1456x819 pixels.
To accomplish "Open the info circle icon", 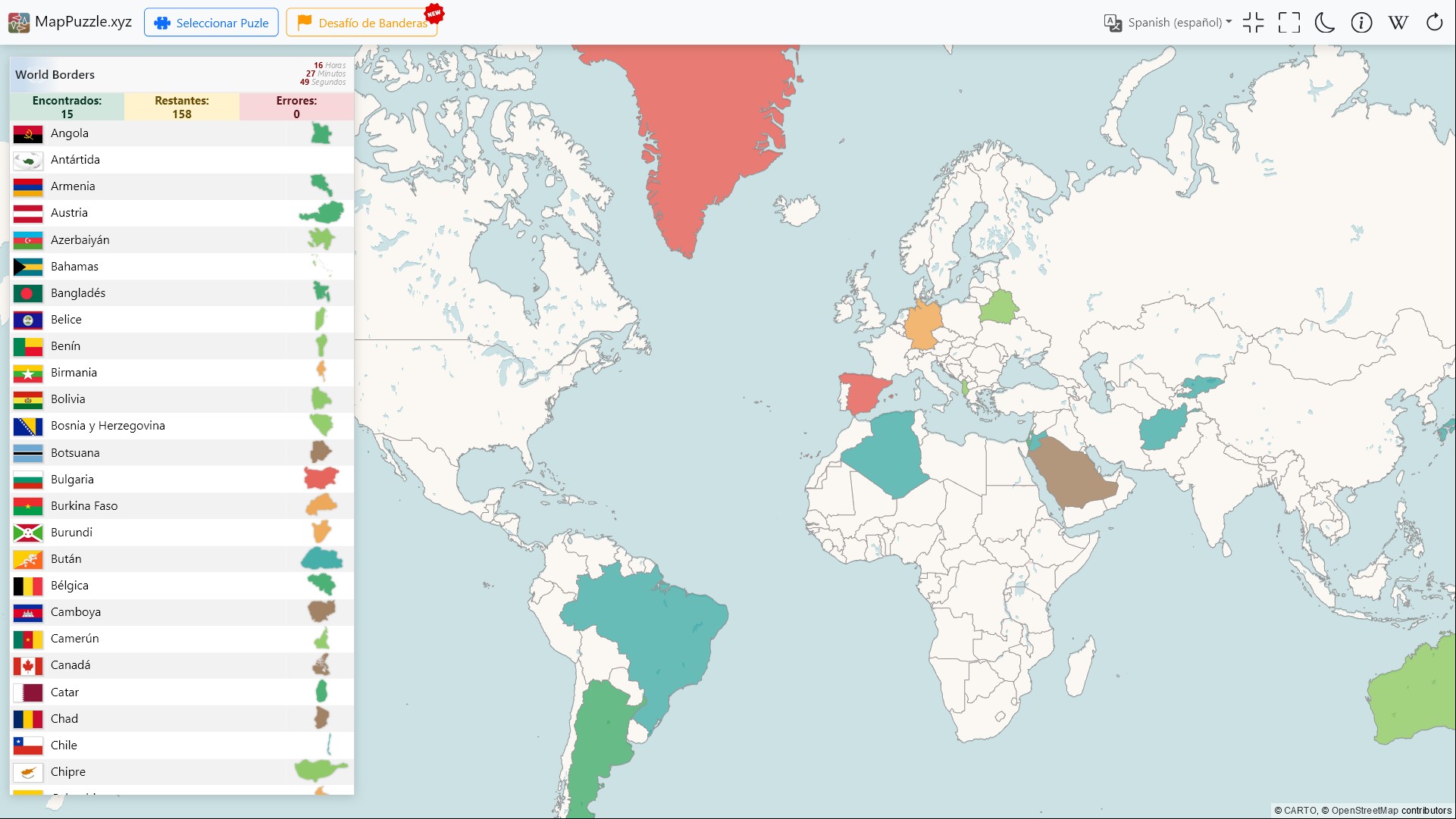I will tap(1361, 23).
